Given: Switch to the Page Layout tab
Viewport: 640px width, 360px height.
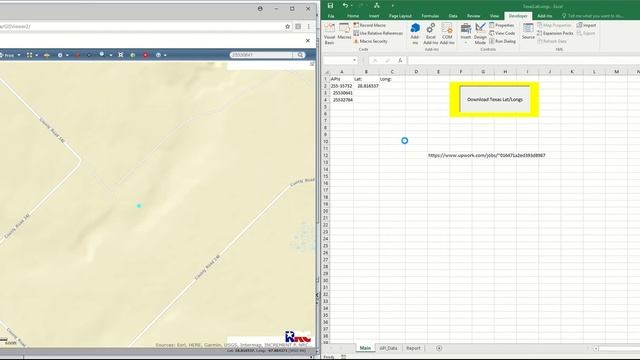Looking at the screenshot, I should click(400, 16).
